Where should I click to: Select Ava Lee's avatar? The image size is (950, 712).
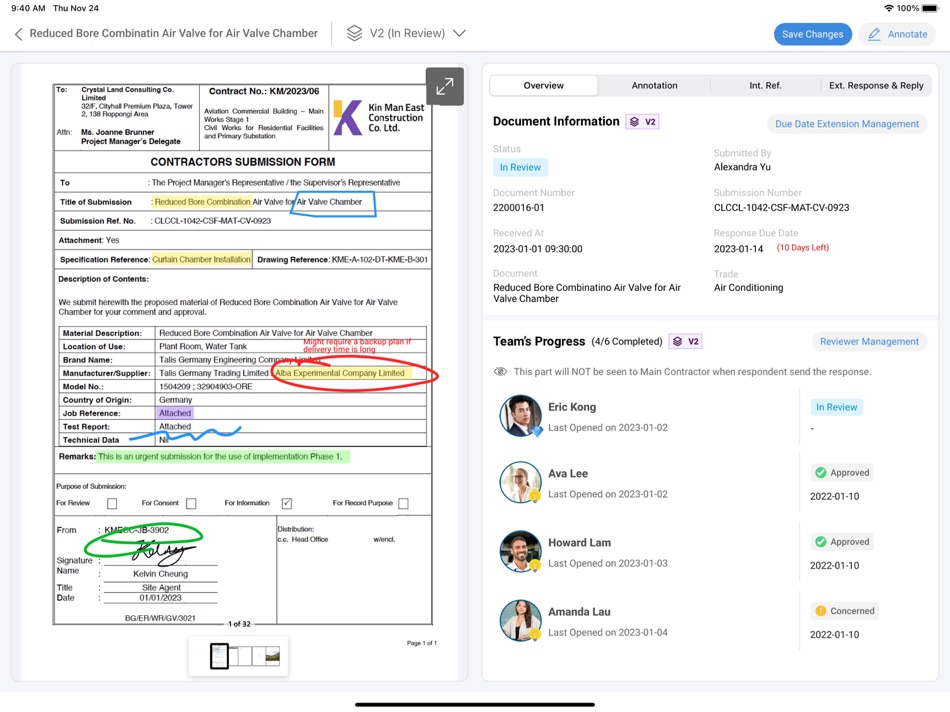(520, 482)
